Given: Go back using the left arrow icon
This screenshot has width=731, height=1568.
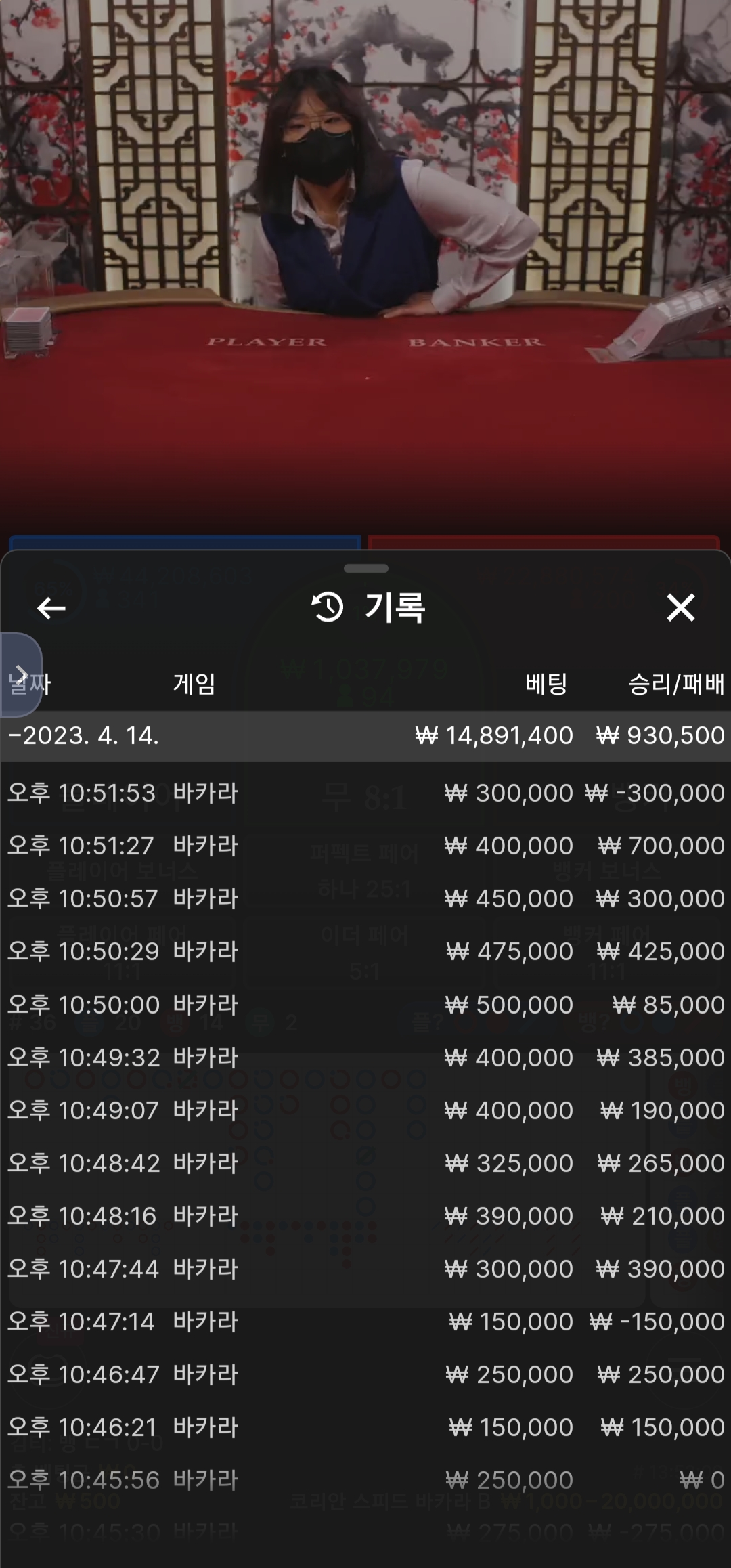Looking at the screenshot, I should click(x=51, y=608).
